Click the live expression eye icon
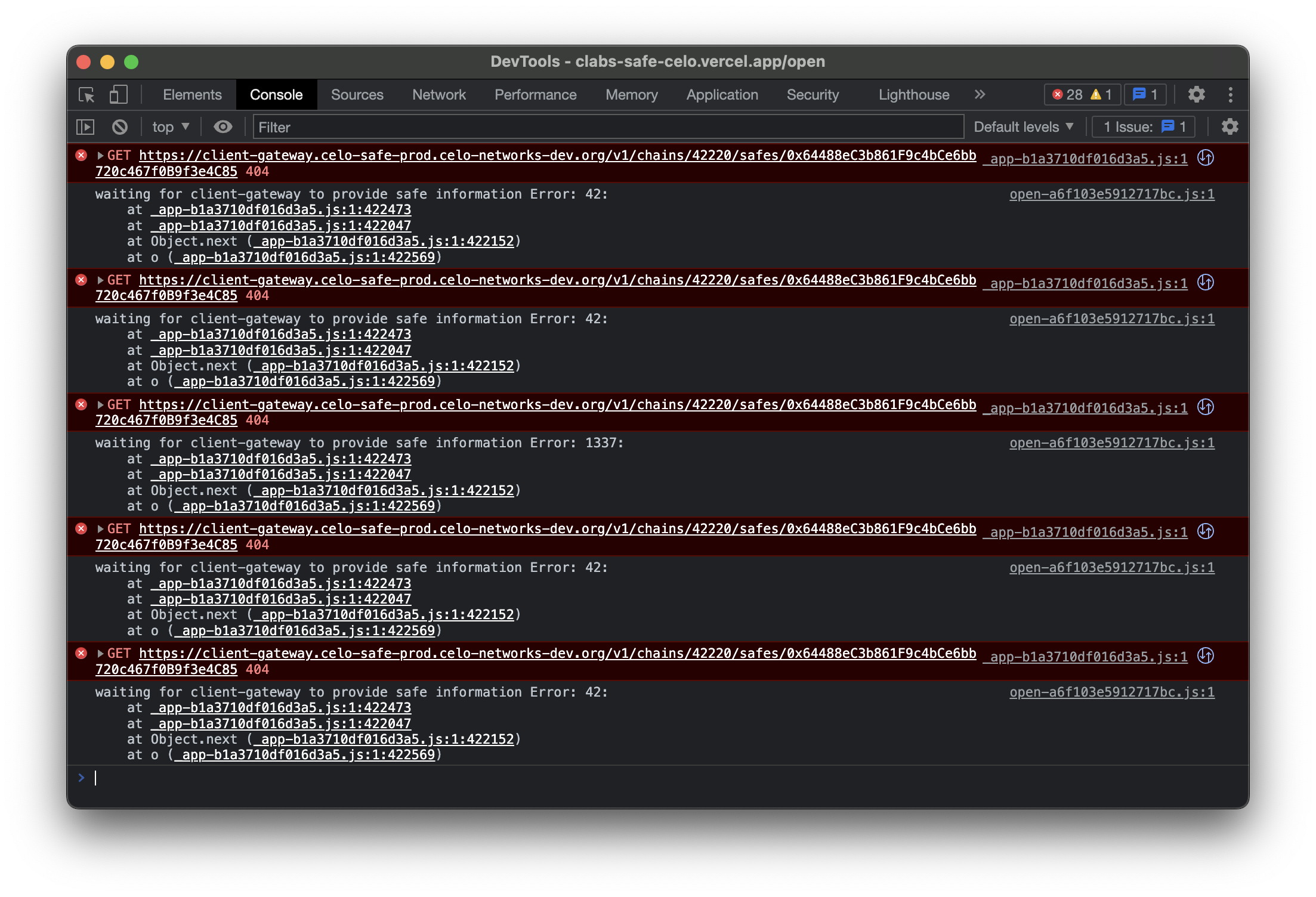 pyautogui.click(x=223, y=127)
